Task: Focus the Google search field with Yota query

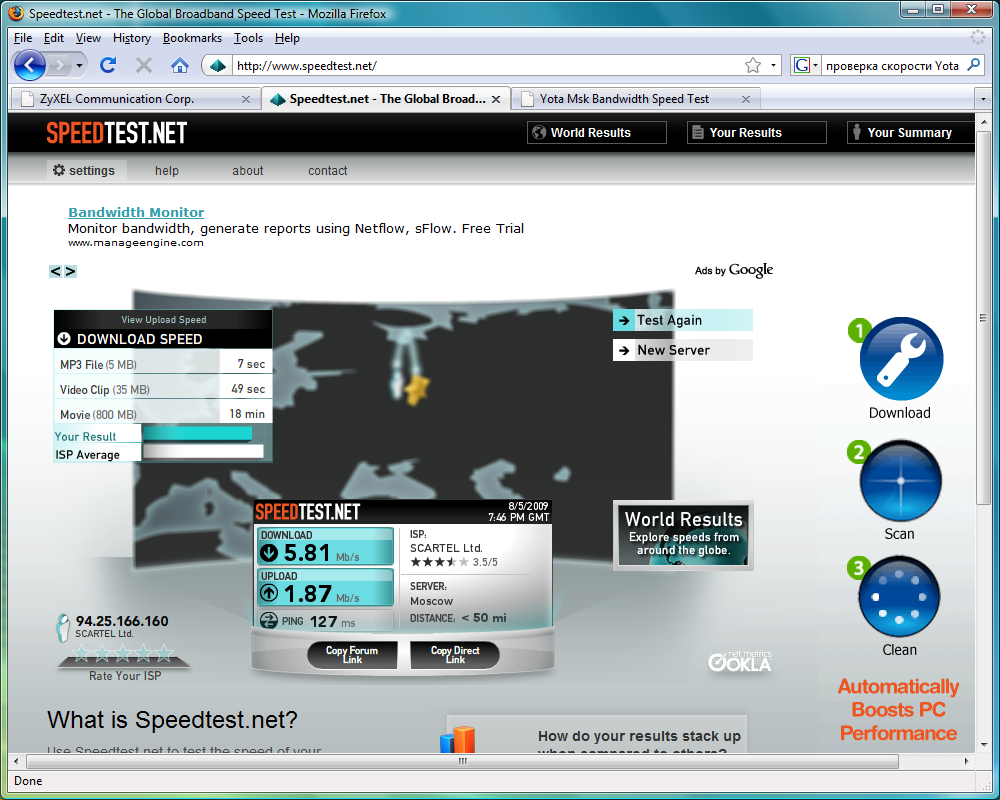Action: click(x=892, y=65)
